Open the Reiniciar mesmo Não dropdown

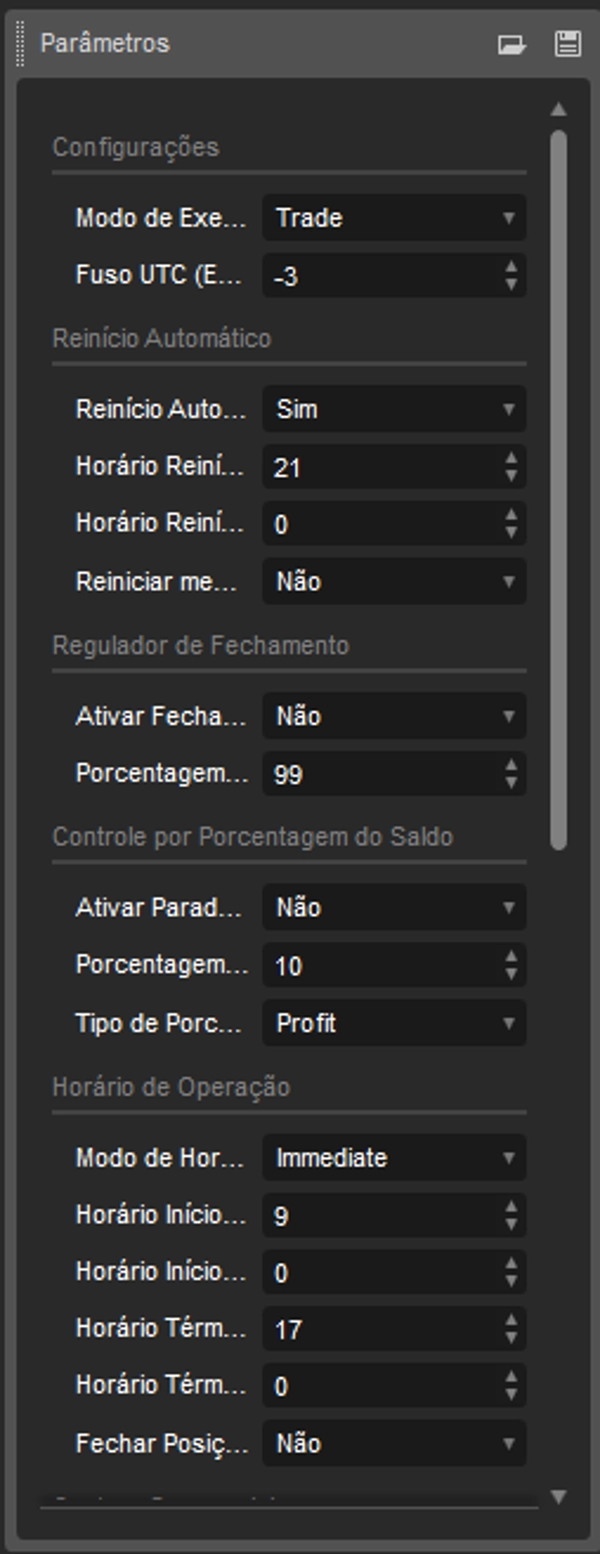point(394,581)
